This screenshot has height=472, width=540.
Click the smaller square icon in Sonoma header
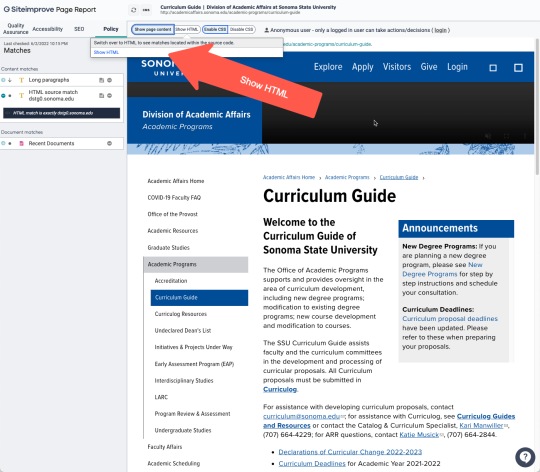pos(493,68)
